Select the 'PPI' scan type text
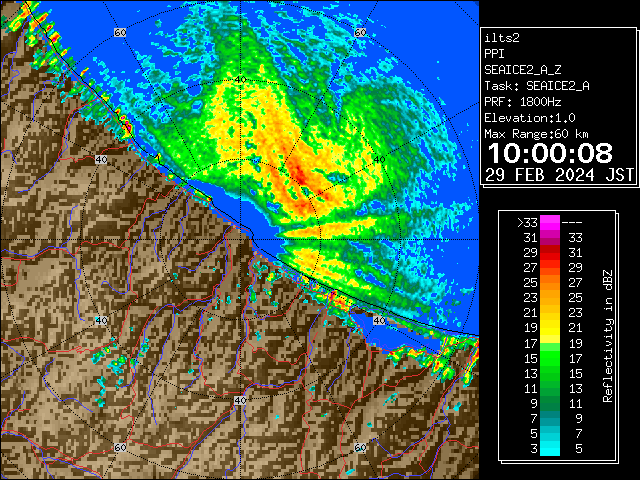This screenshot has width=640, height=480. point(494,54)
